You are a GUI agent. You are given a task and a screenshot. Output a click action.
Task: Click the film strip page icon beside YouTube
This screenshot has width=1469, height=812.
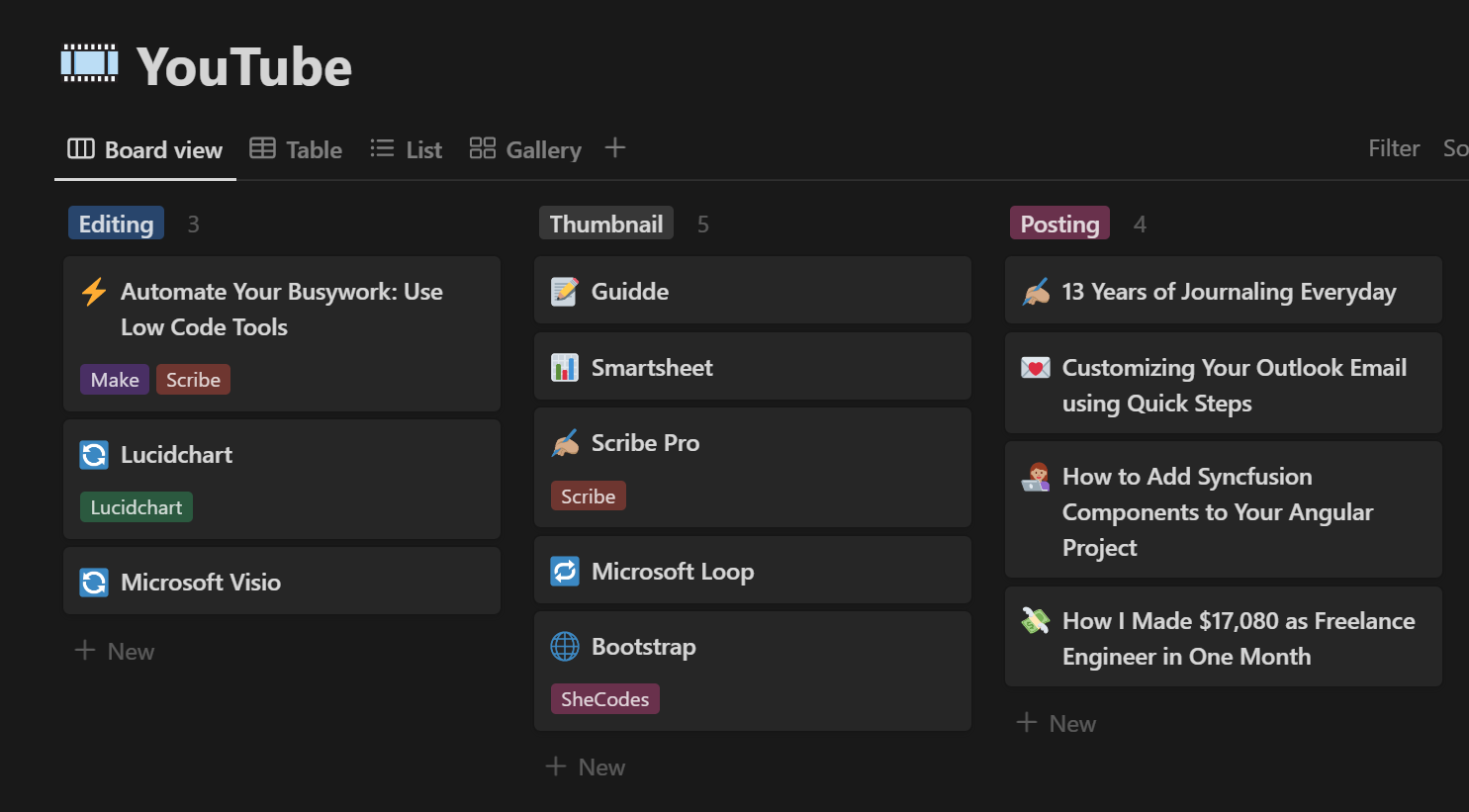click(89, 63)
